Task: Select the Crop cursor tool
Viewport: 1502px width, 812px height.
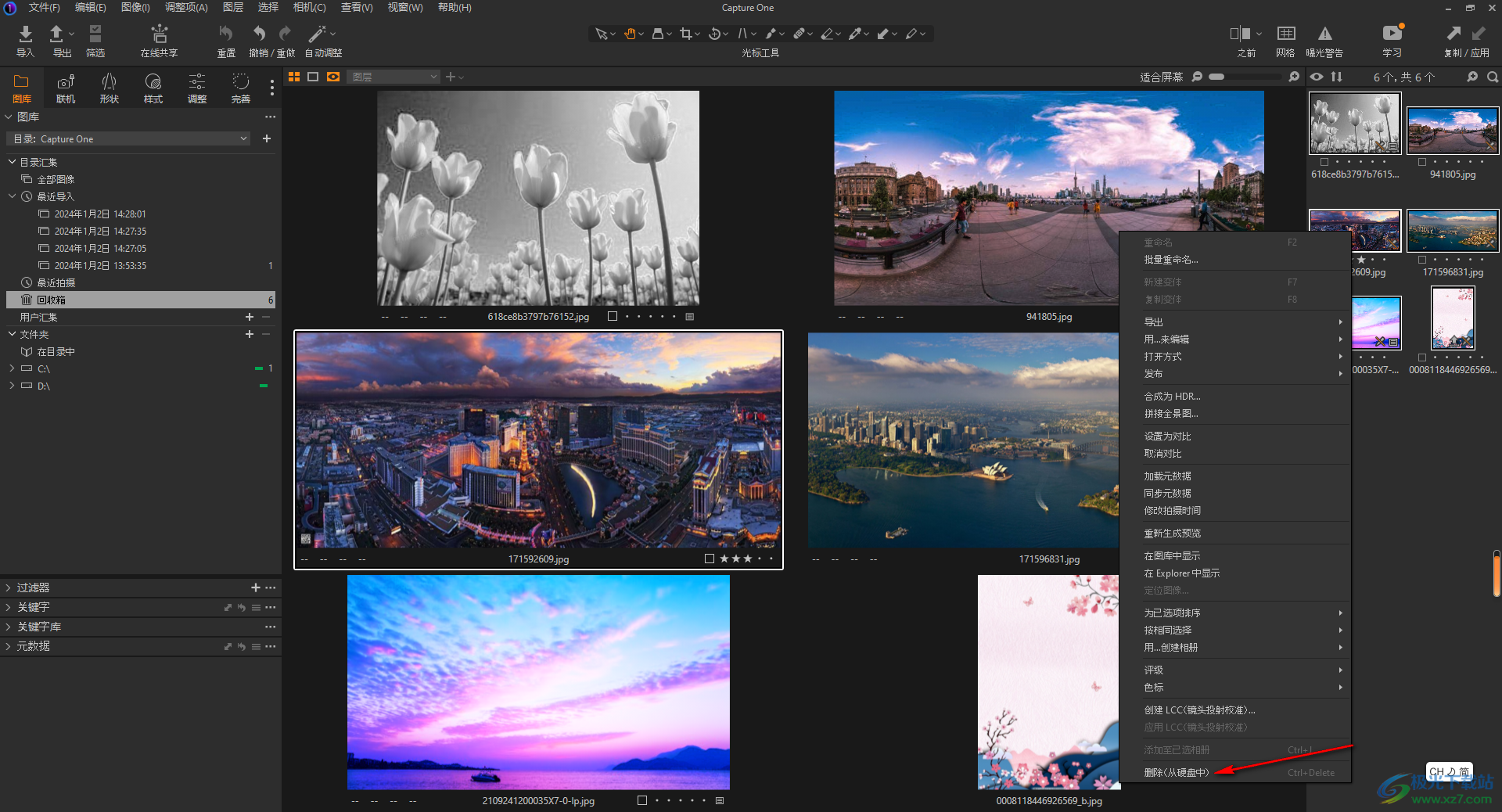Action: pos(686,34)
